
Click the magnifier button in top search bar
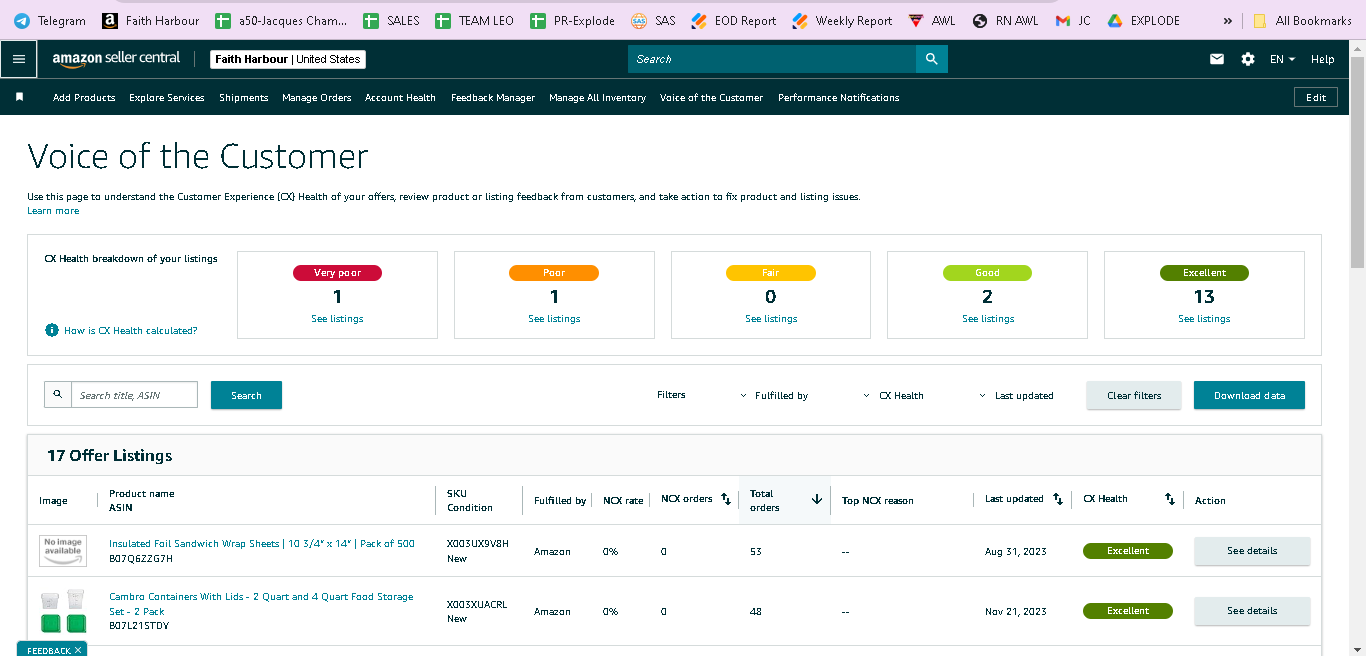point(931,59)
